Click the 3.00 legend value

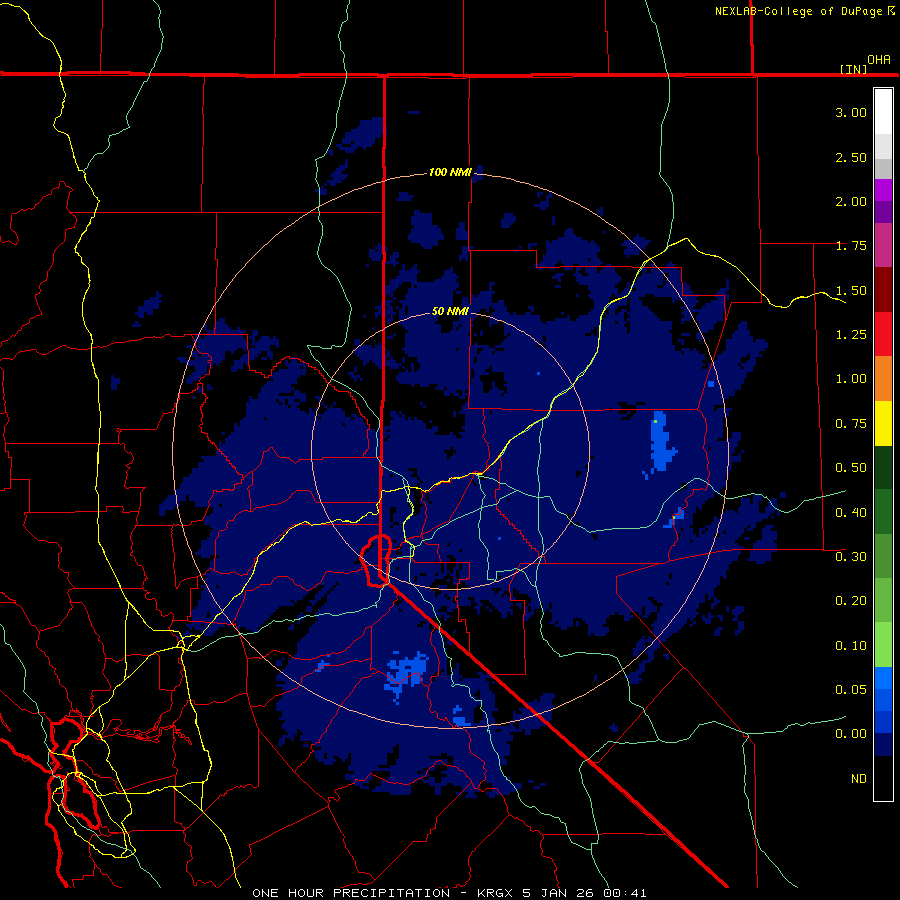coord(851,112)
